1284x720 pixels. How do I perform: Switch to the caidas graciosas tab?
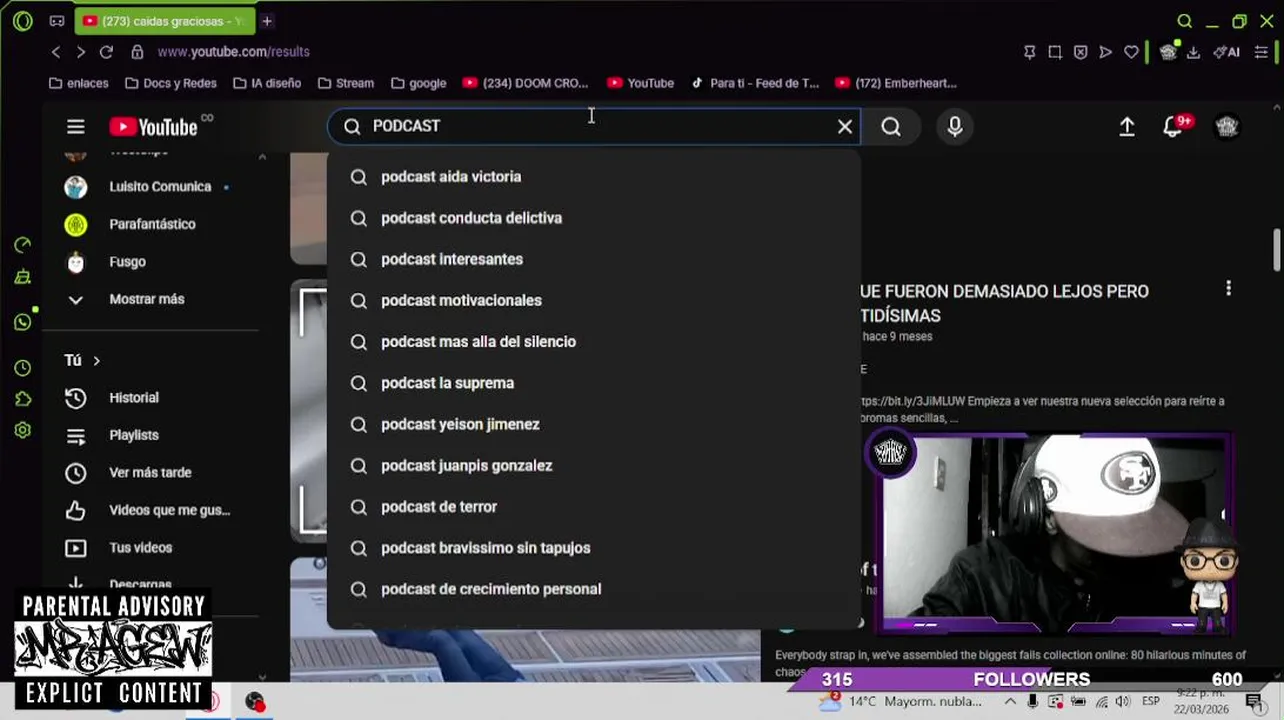[x=165, y=21]
